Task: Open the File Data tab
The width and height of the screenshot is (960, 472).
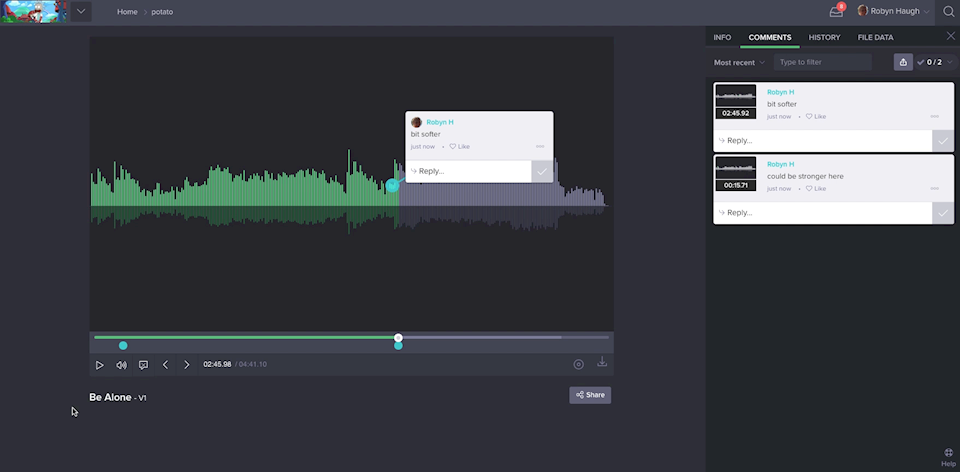Action: tap(875, 38)
